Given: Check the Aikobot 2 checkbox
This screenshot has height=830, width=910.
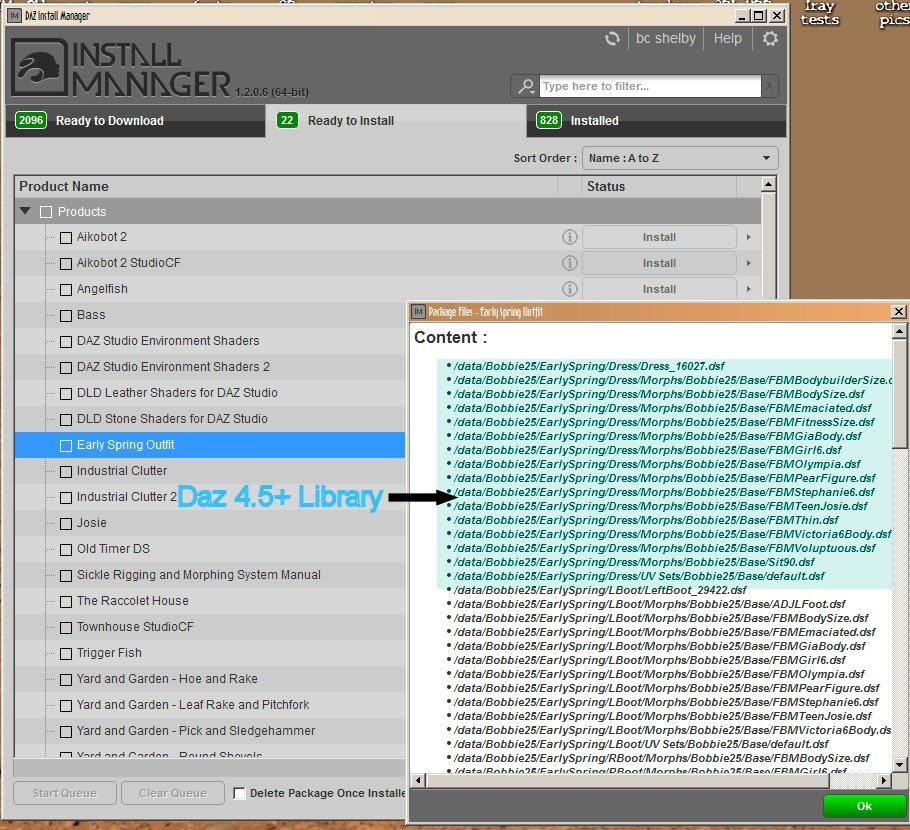Looking at the screenshot, I should (x=66, y=237).
